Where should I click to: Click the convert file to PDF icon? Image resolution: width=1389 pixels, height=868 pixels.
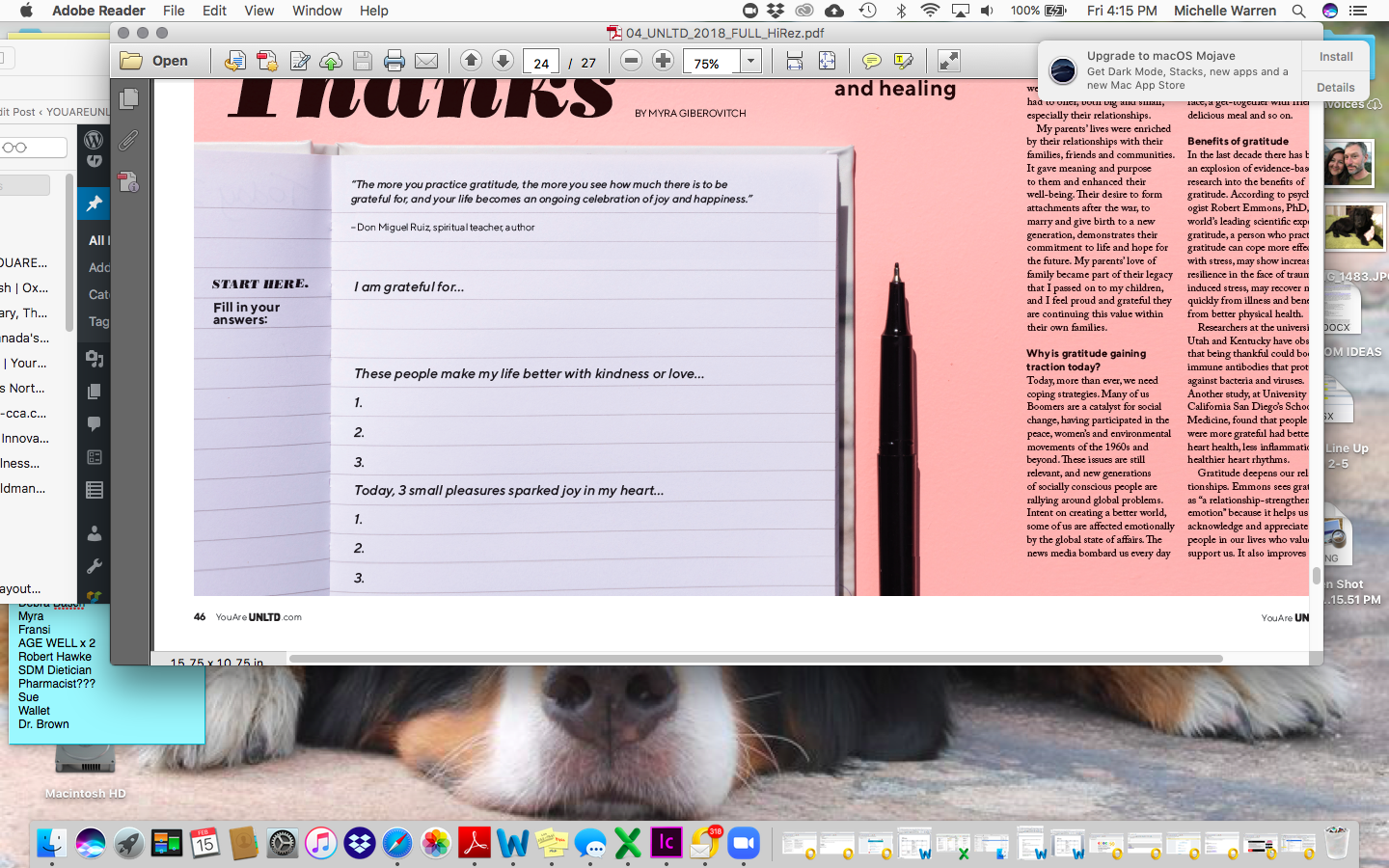[x=234, y=61]
